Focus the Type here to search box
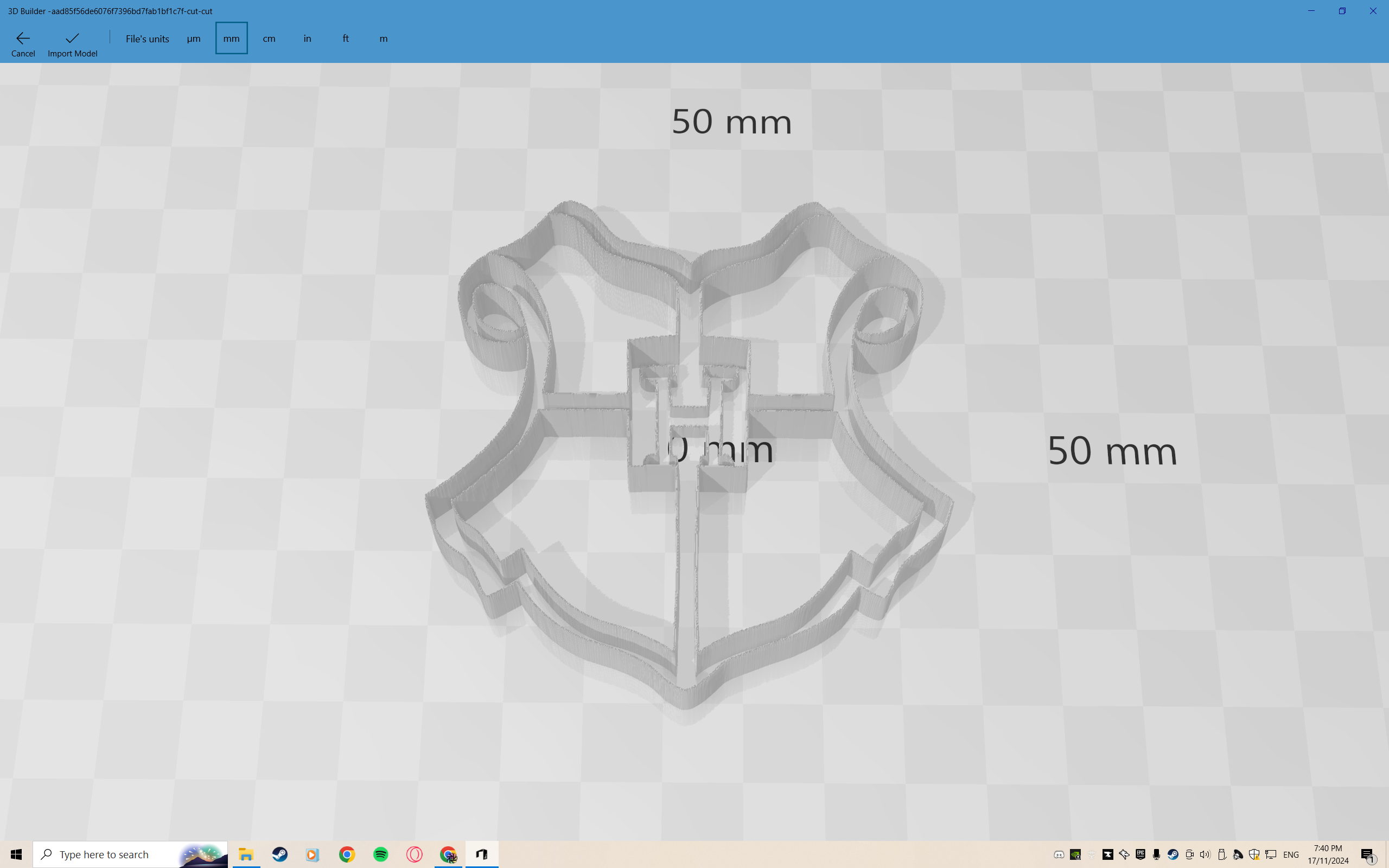The image size is (1389, 868). click(130, 855)
